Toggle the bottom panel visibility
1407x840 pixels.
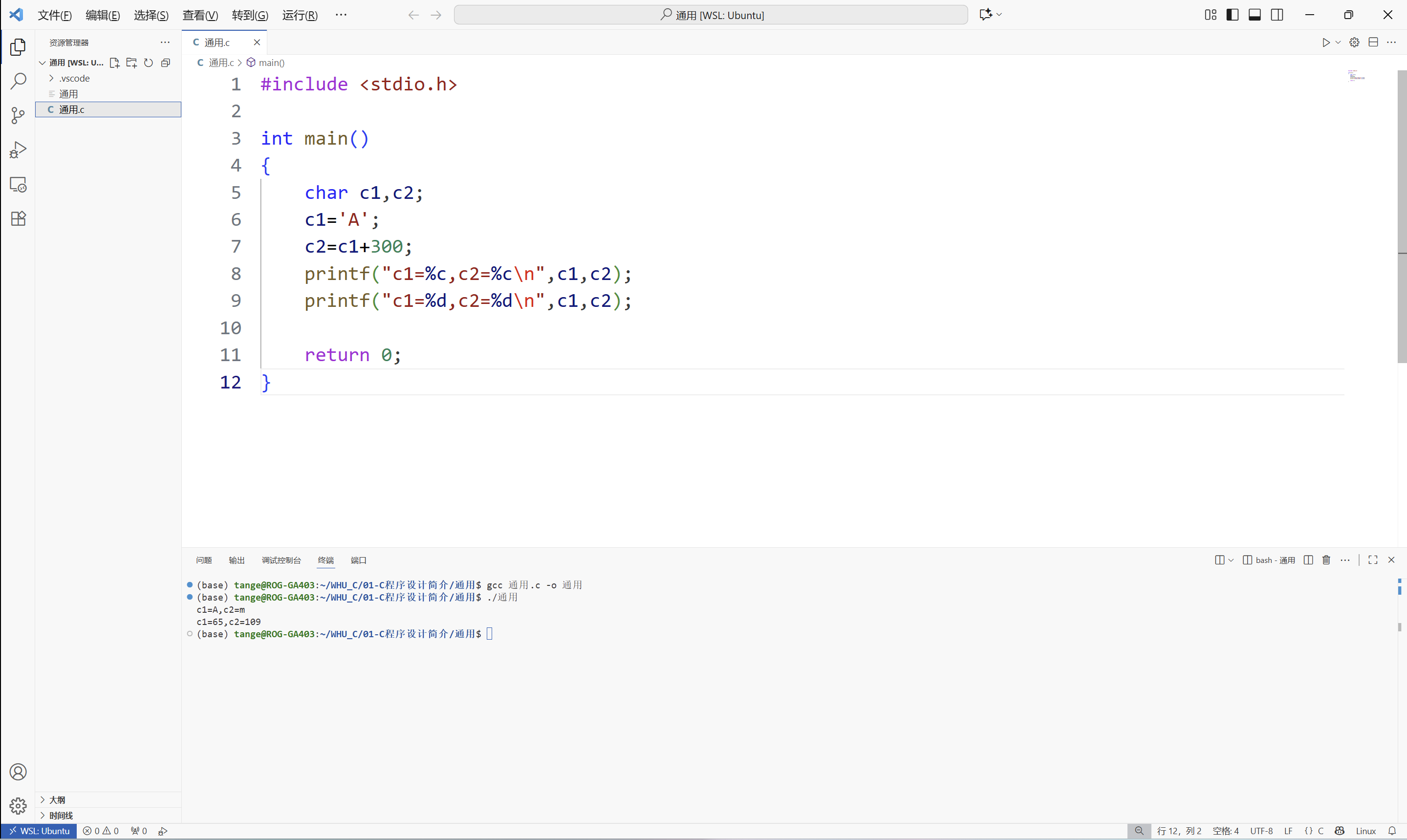click(1255, 15)
